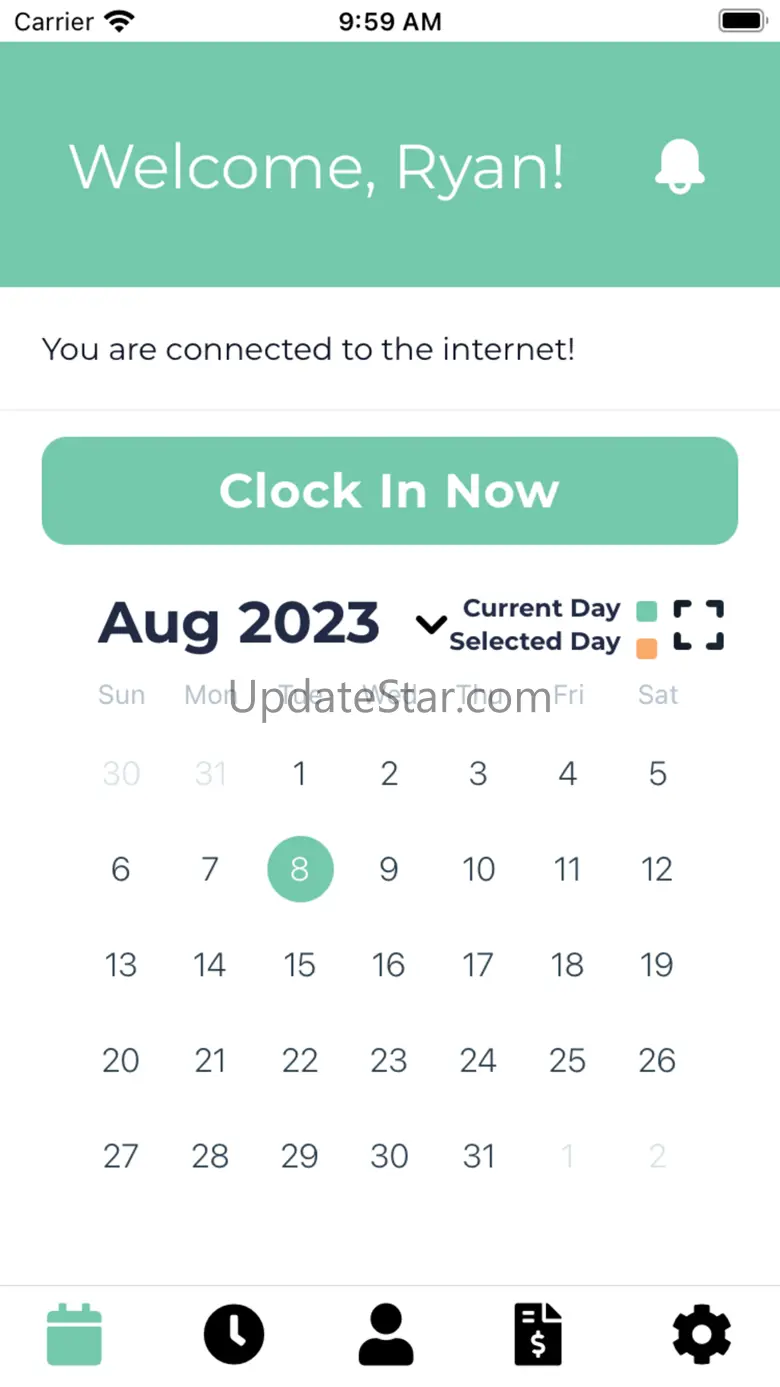Tap the expand calendar fullscreen icon
The image size is (780, 1387).
tap(698, 625)
